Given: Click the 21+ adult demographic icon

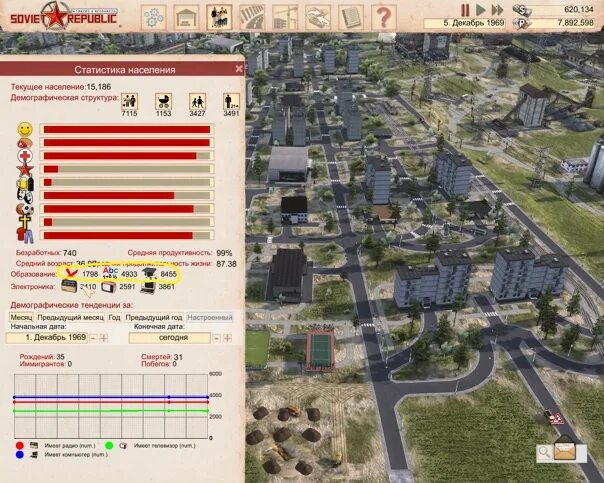Looking at the screenshot, I should 231,101.
